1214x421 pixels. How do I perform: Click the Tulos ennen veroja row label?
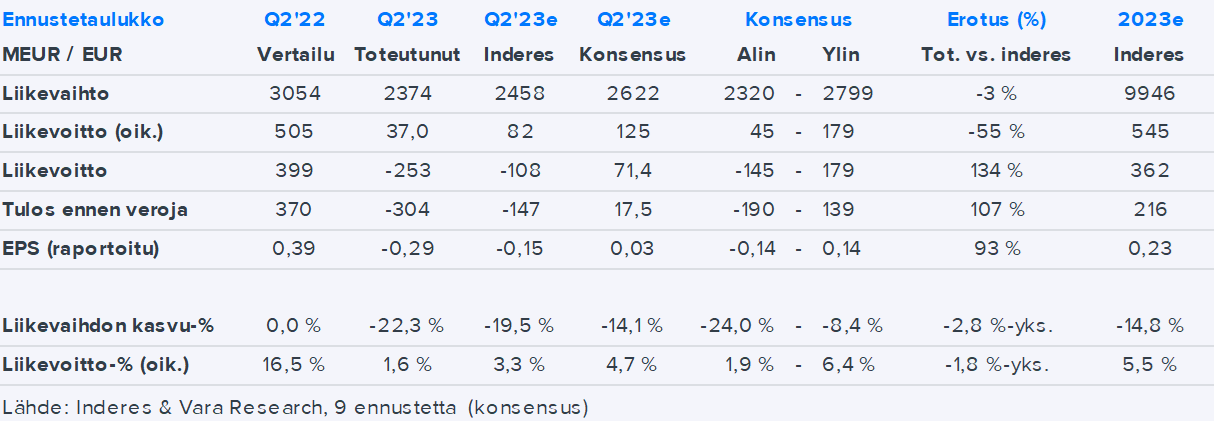point(95,210)
